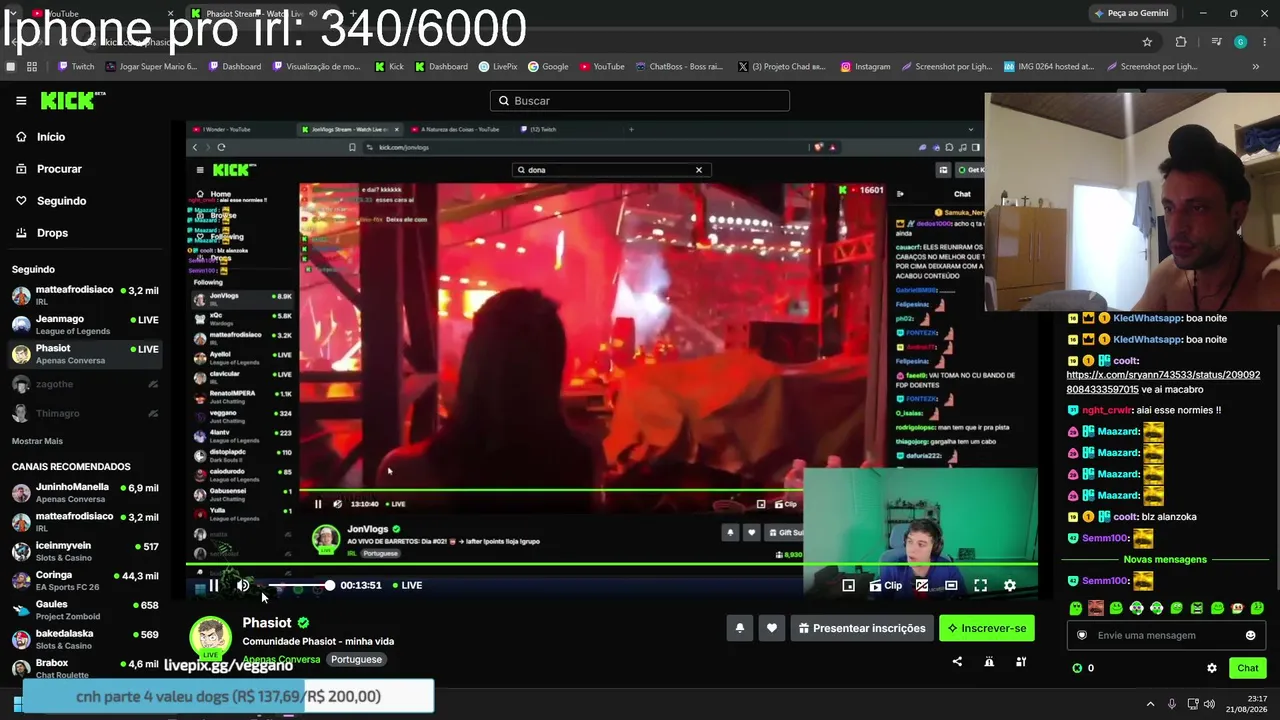Click Peça ao Gemini button

(x=1132, y=13)
